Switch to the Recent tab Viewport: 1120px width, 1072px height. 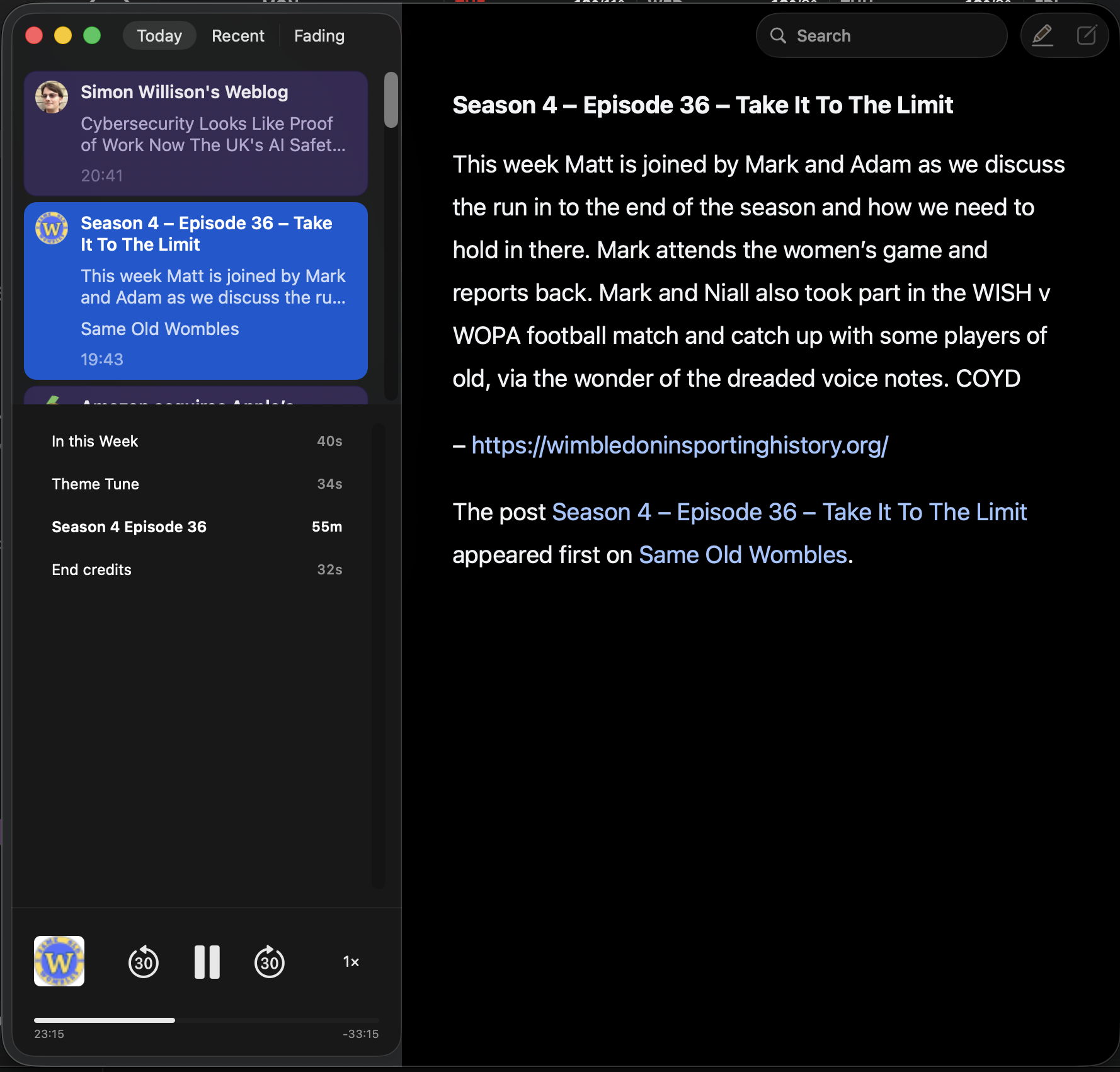[x=237, y=35]
